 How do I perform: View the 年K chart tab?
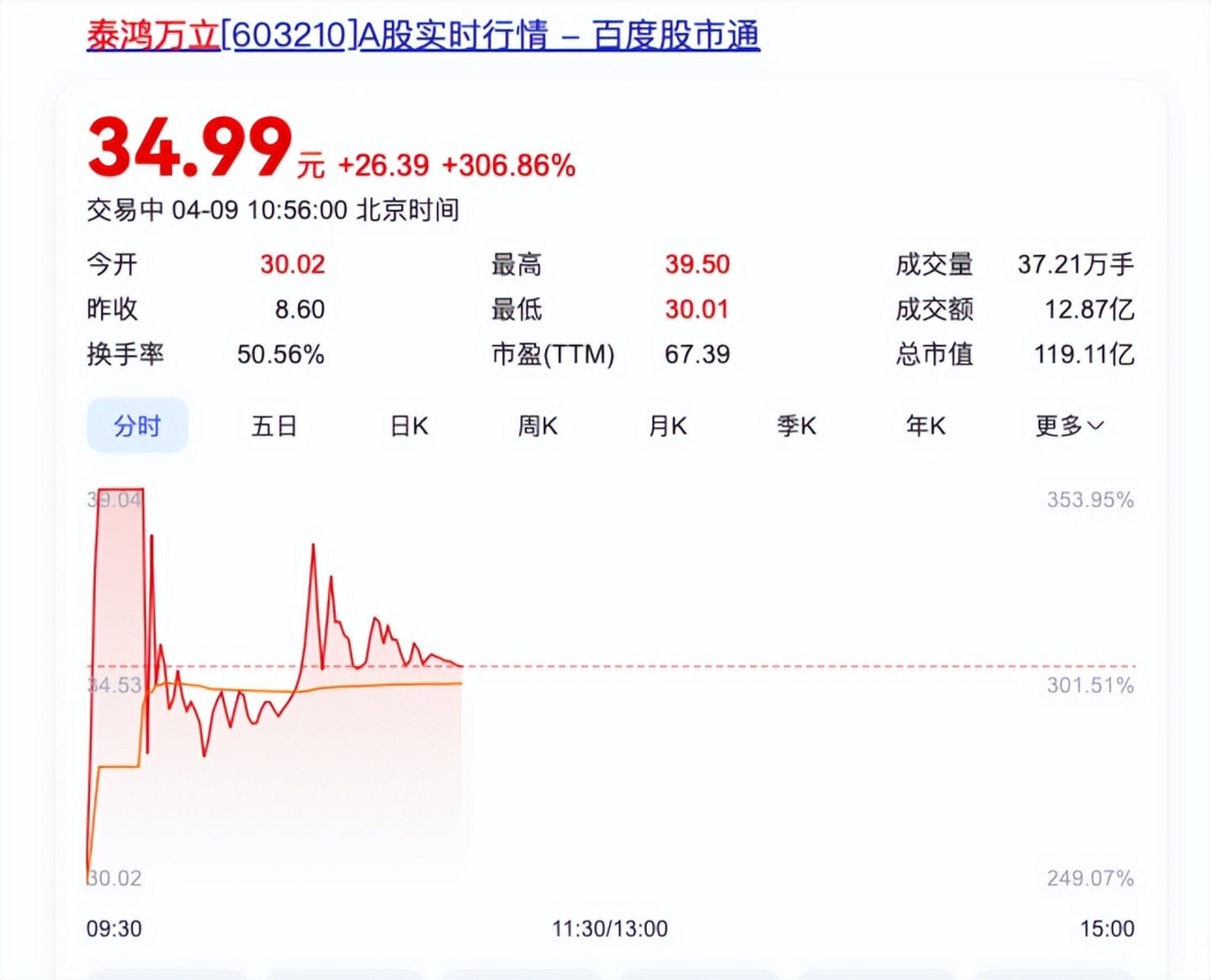tap(926, 426)
